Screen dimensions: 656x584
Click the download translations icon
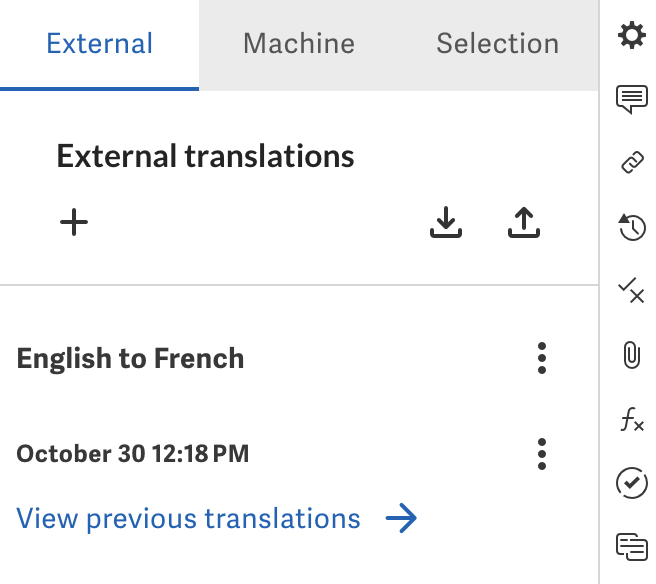coord(446,224)
